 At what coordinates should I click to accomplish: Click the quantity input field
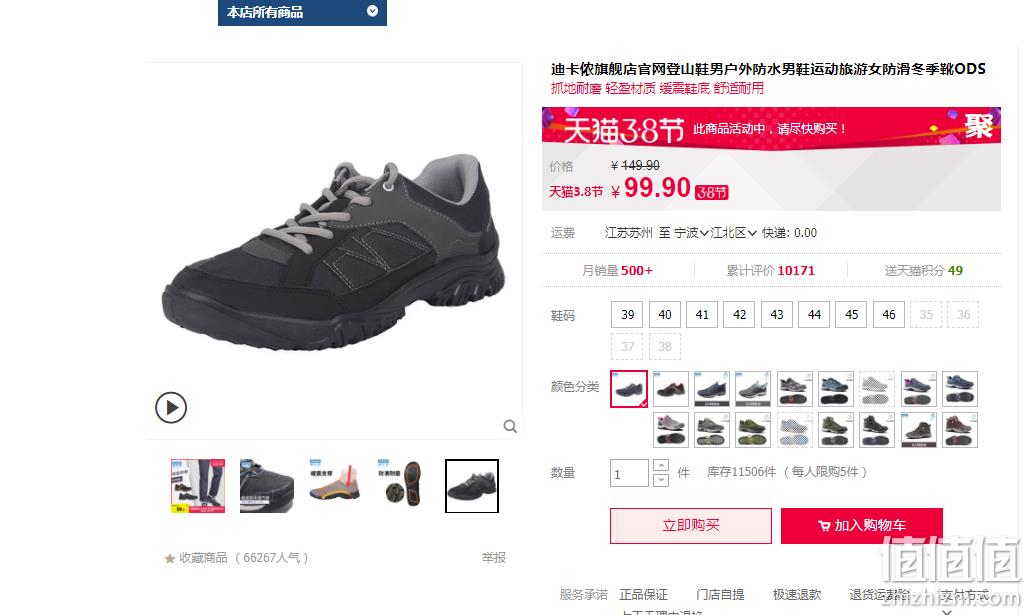(629, 473)
